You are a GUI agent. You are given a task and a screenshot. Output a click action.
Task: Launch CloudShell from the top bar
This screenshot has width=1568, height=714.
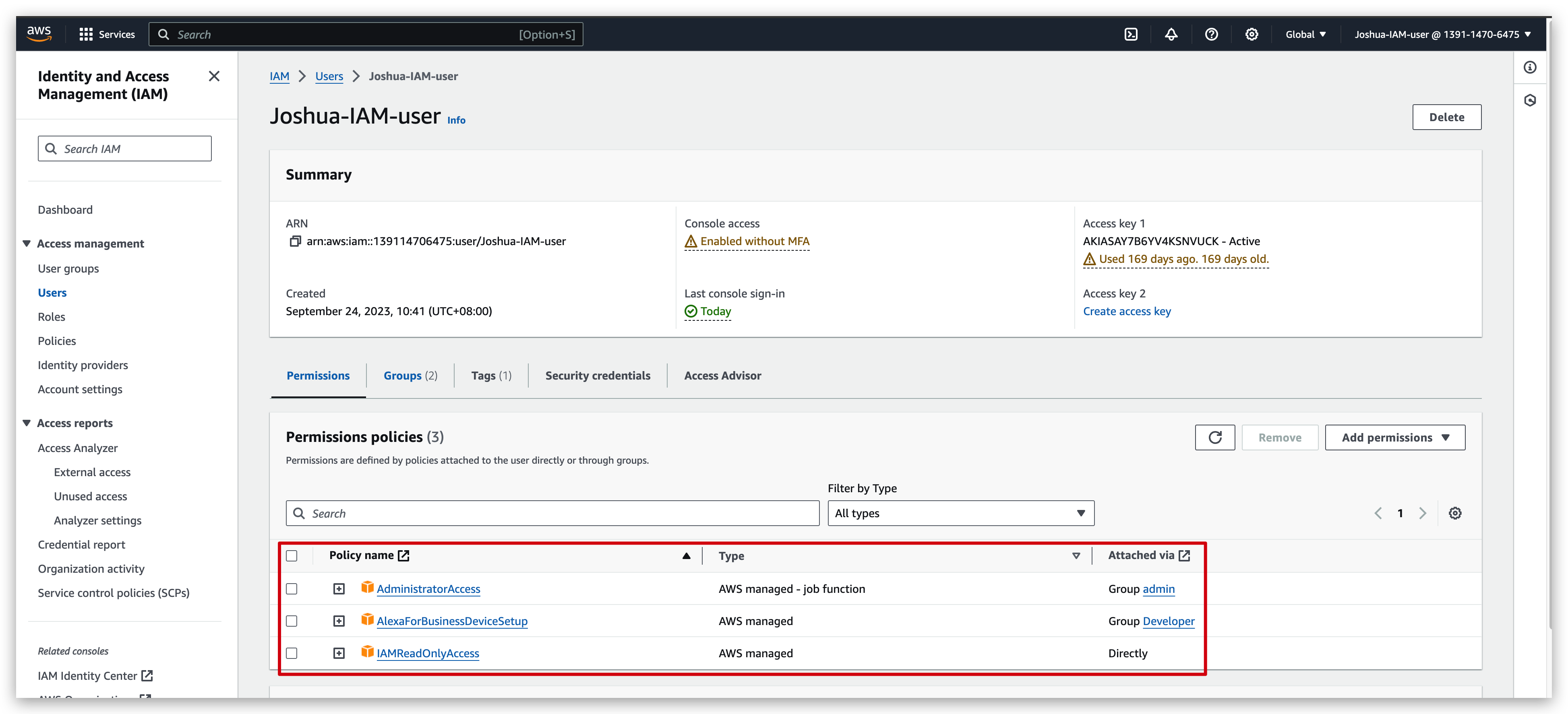pyautogui.click(x=1131, y=34)
